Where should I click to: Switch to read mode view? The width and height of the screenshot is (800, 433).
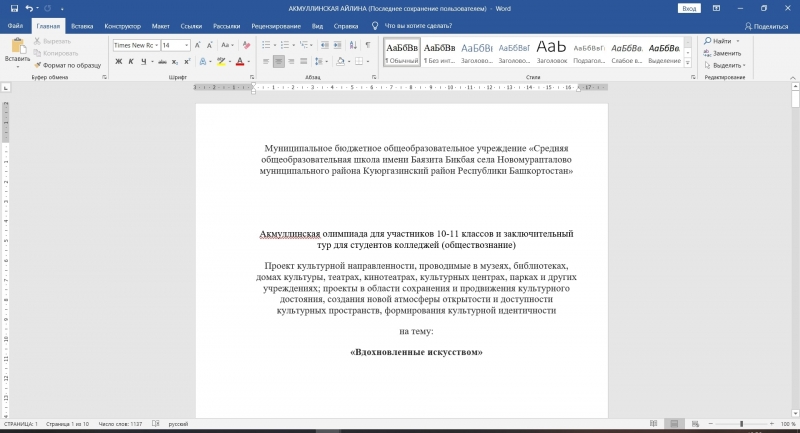[654, 424]
